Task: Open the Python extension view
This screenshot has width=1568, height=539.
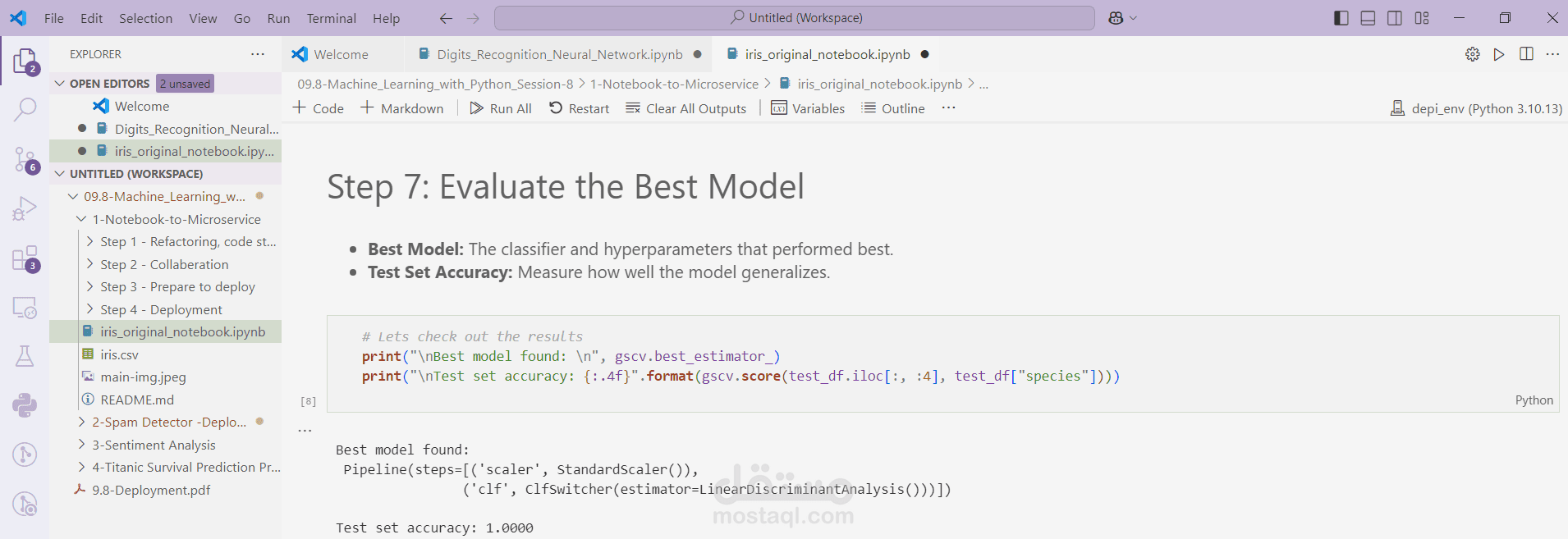Action: (25, 404)
